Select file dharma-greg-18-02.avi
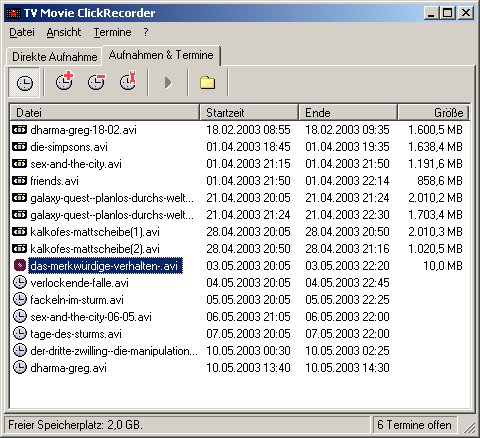 tap(83, 130)
